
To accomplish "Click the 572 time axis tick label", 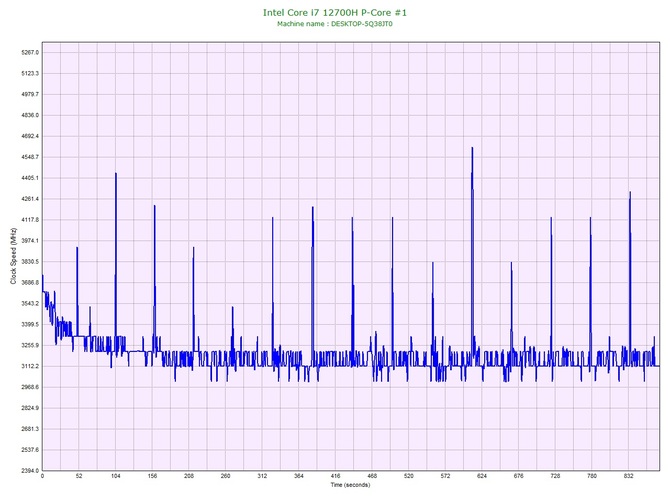I will [x=446, y=476].
